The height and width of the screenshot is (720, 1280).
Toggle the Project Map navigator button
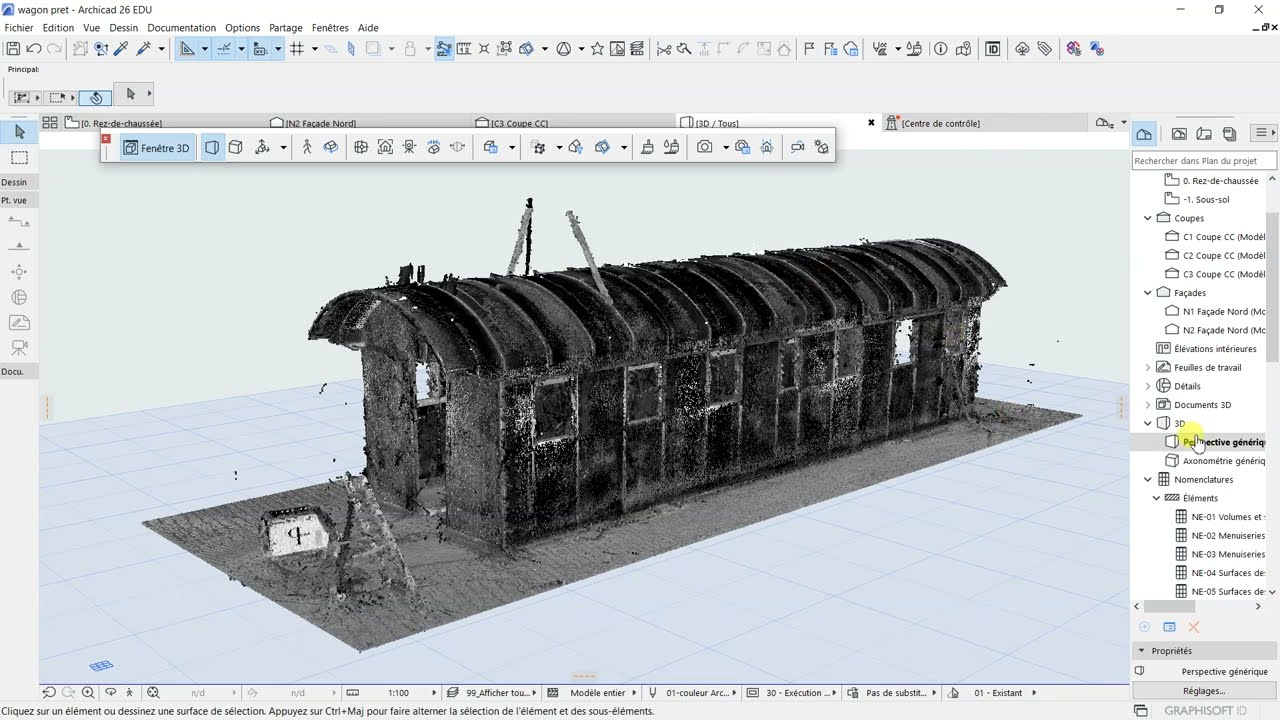[1144, 133]
